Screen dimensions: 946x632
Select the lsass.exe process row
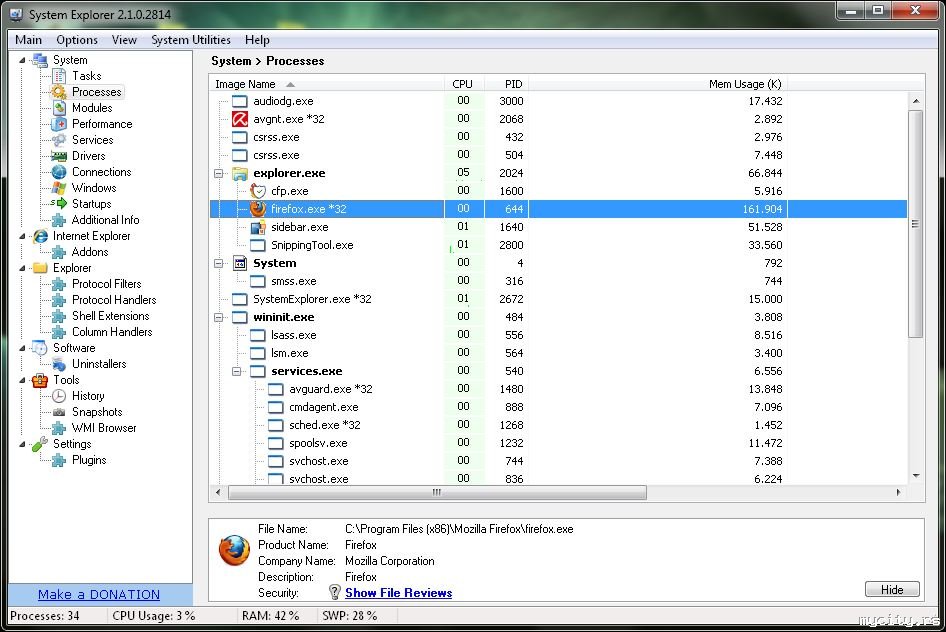click(x=558, y=335)
